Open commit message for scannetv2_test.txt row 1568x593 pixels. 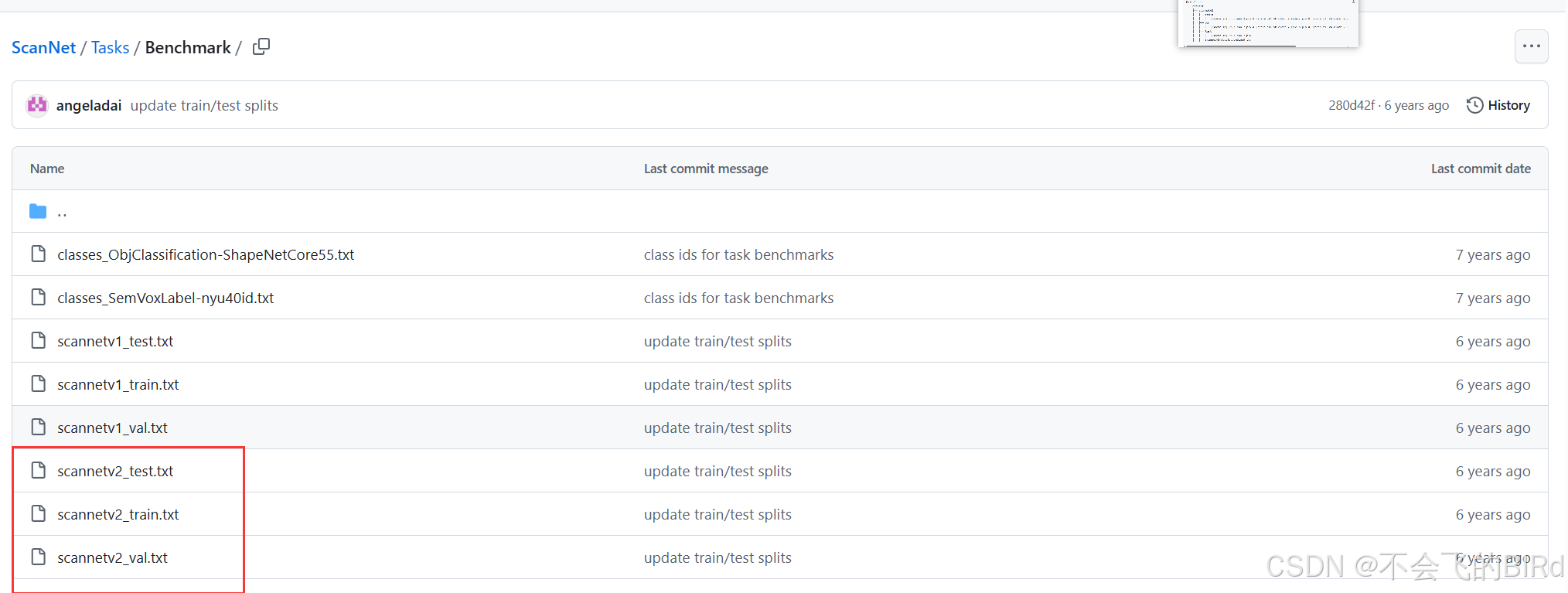coord(718,471)
